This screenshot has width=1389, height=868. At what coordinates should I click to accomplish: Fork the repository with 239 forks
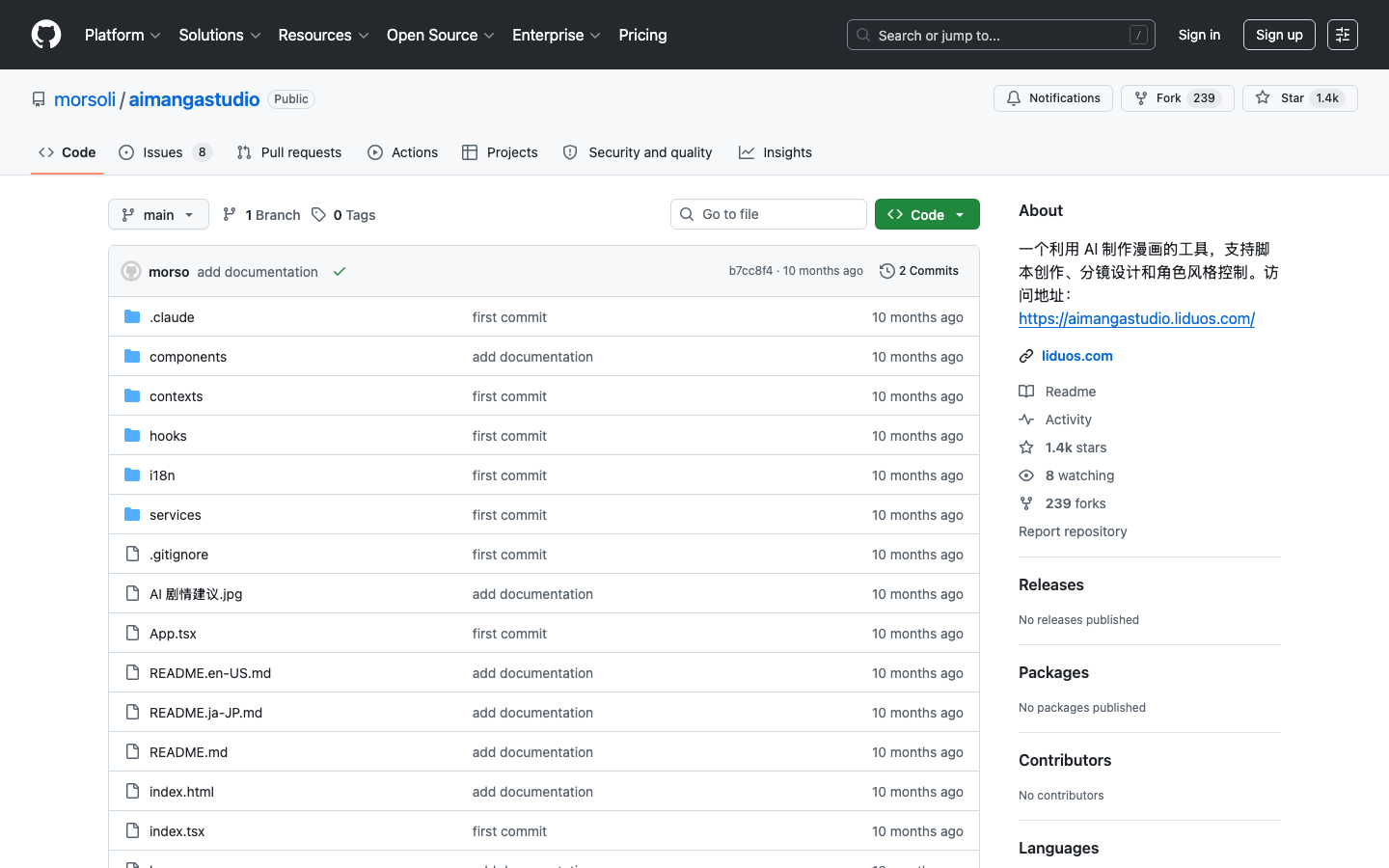1178,98
